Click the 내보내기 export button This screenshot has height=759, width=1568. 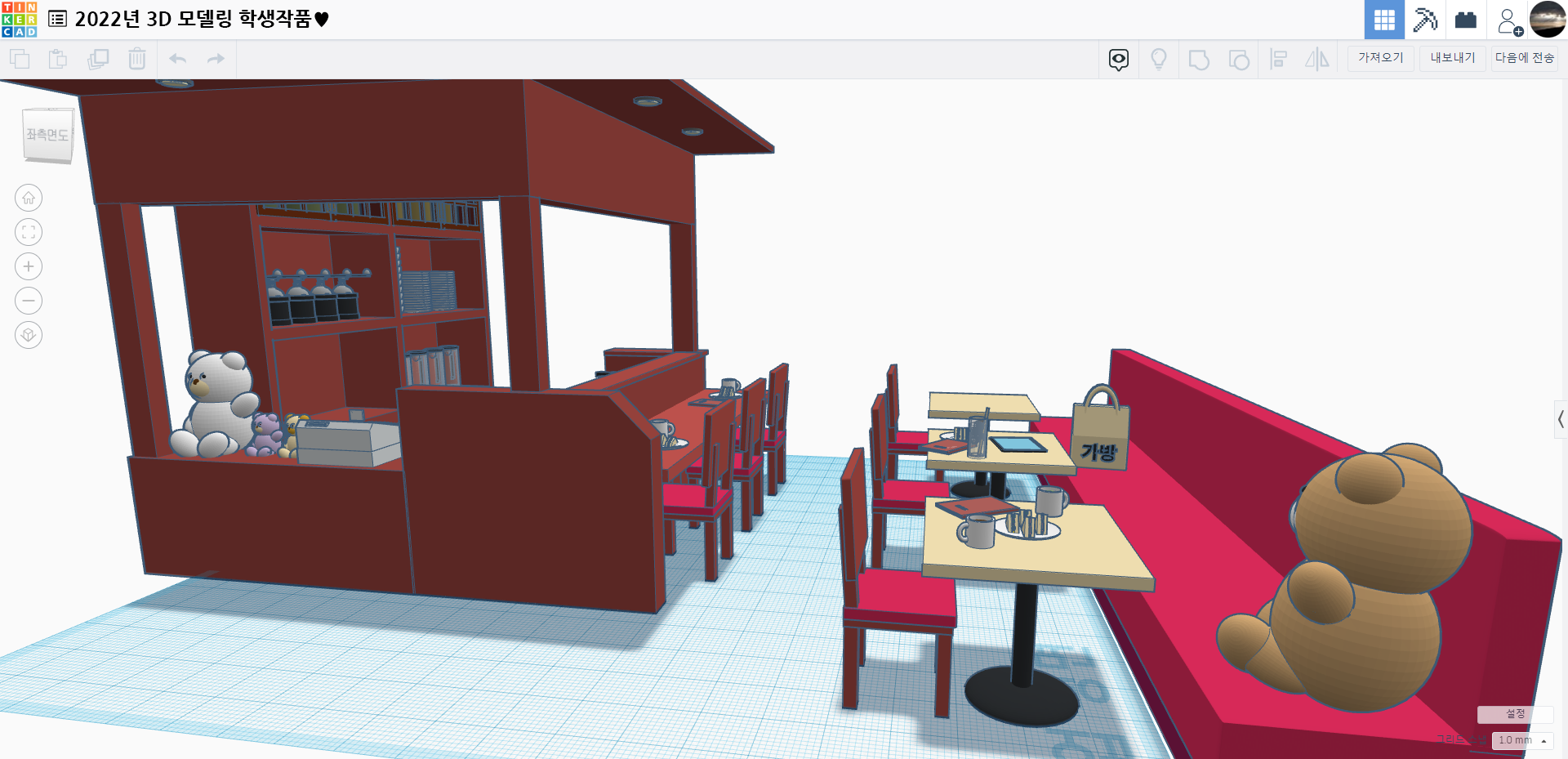pos(1452,58)
